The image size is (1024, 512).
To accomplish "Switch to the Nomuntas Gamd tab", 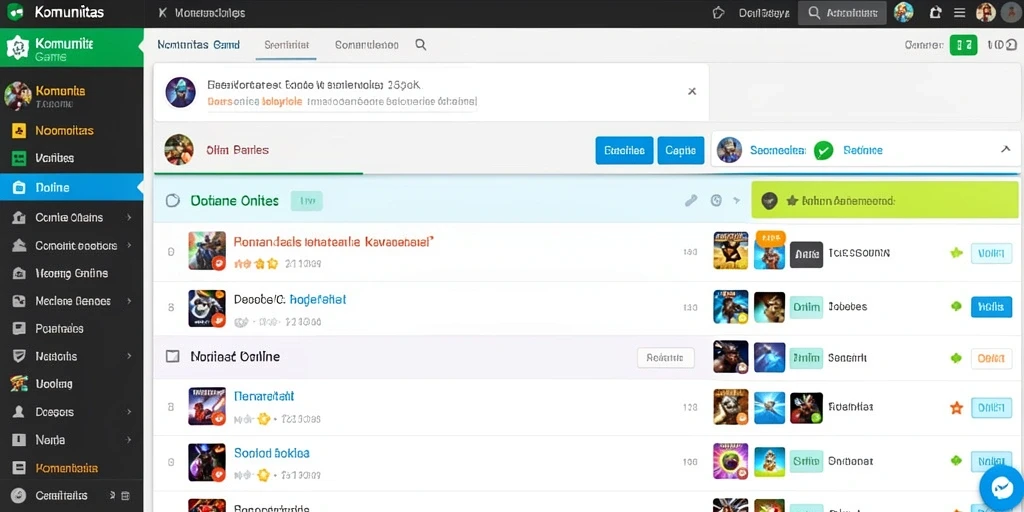I will coord(199,44).
